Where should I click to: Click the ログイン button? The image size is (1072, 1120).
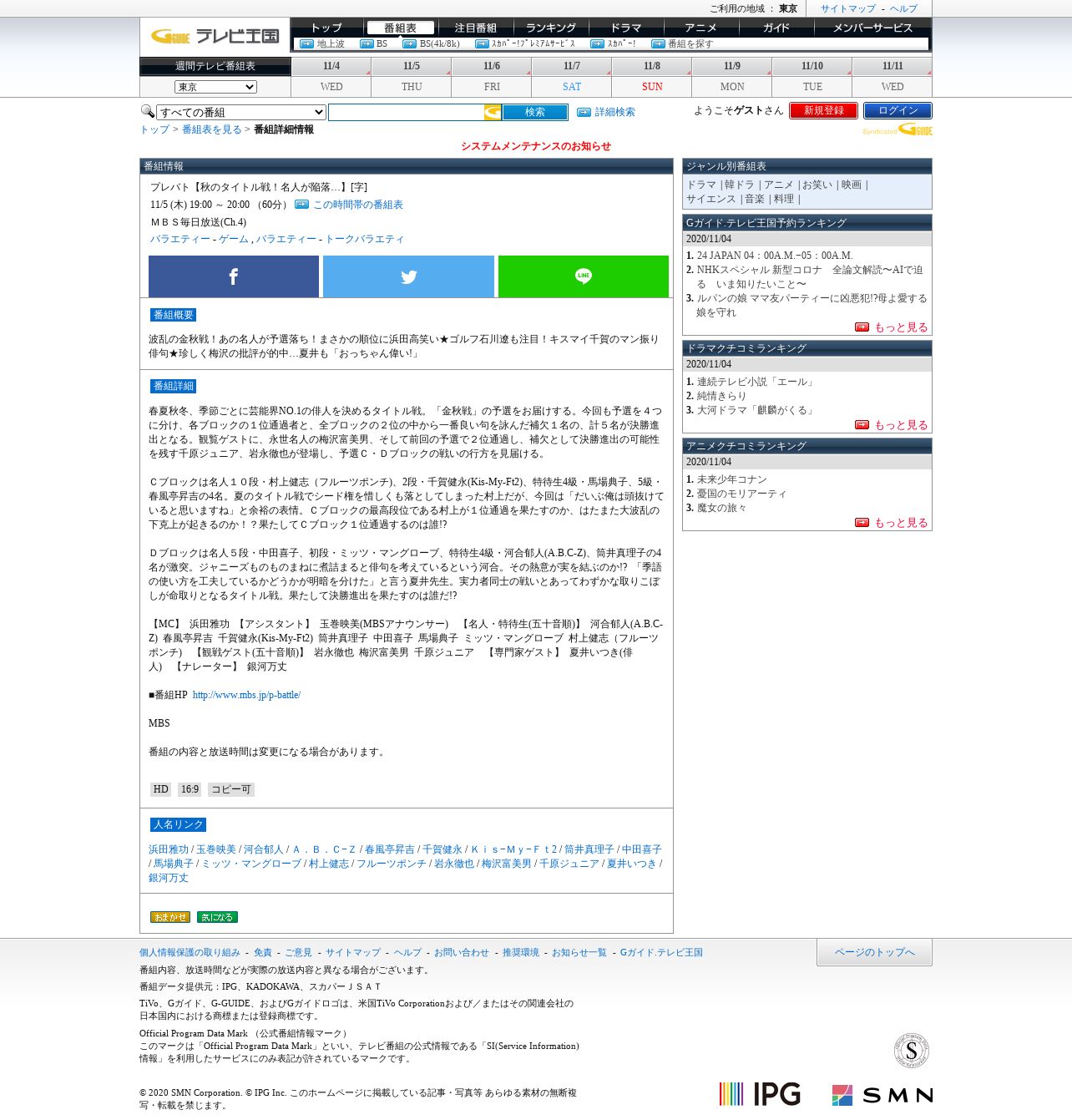click(x=898, y=110)
